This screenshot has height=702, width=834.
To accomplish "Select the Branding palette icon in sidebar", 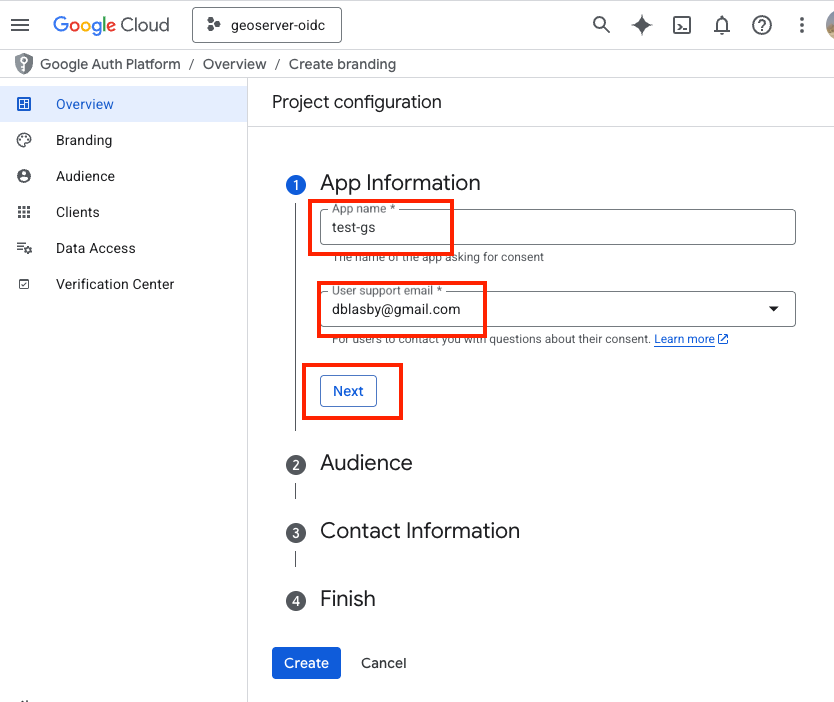I will coord(24,140).
